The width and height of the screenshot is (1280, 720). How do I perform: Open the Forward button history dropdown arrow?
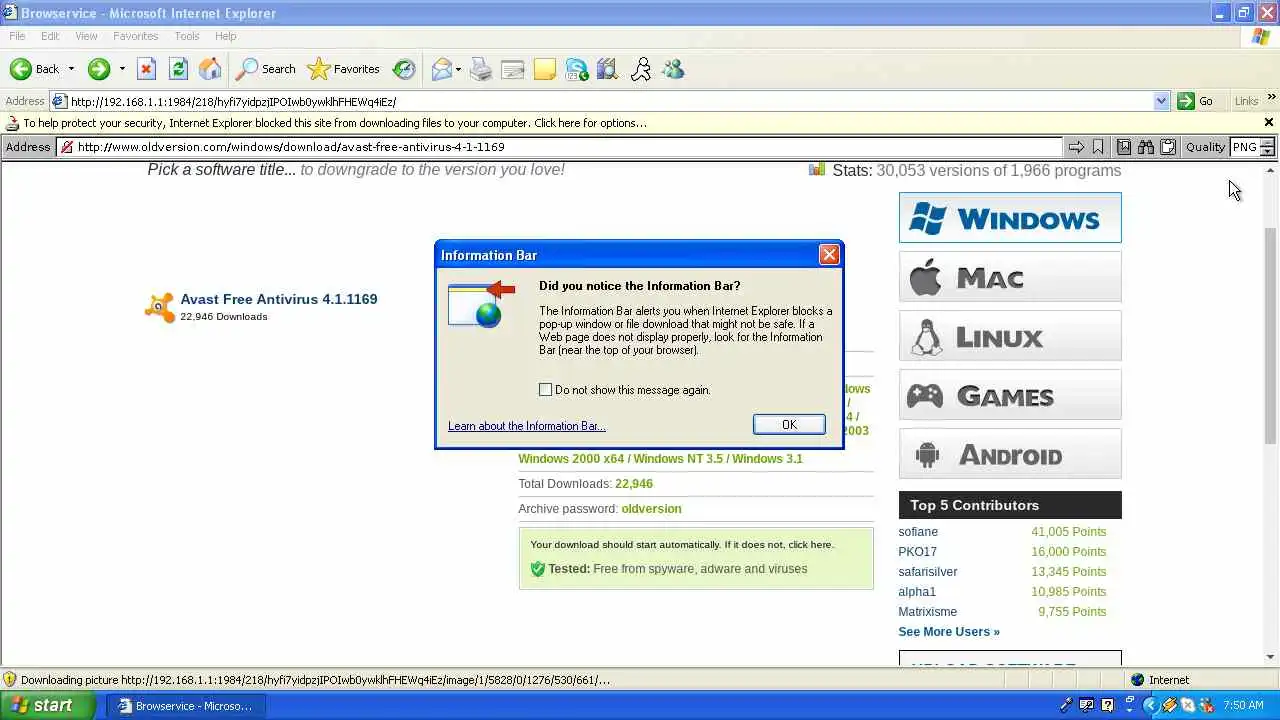point(122,69)
